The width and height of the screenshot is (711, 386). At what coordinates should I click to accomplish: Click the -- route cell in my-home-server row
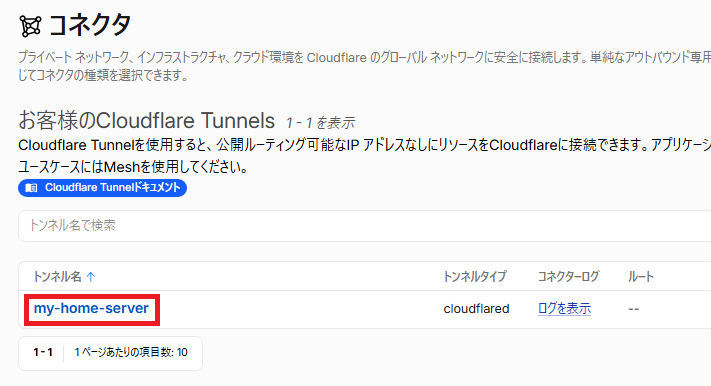click(633, 309)
